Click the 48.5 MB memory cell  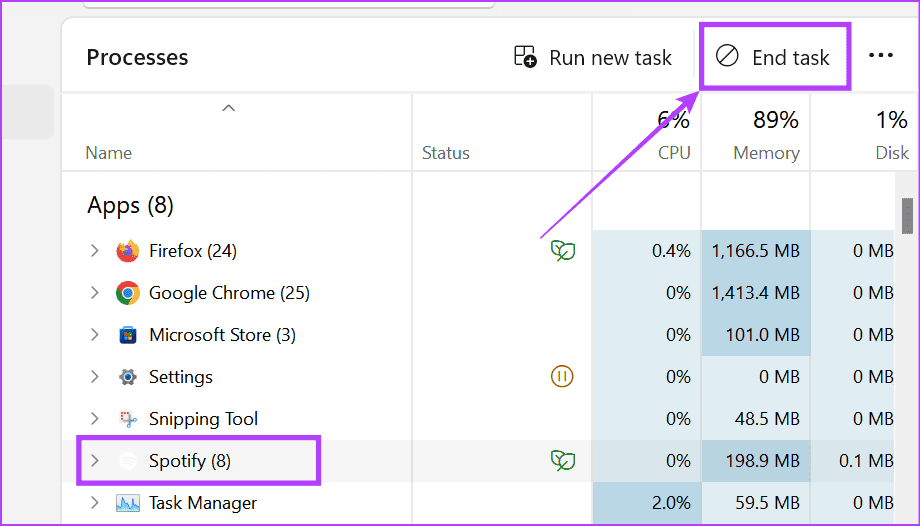pos(756,419)
